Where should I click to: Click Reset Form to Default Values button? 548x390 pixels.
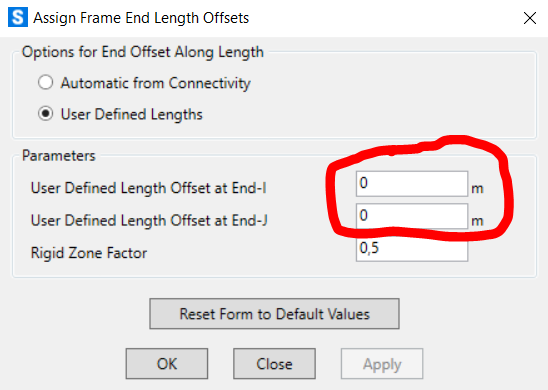click(274, 313)
